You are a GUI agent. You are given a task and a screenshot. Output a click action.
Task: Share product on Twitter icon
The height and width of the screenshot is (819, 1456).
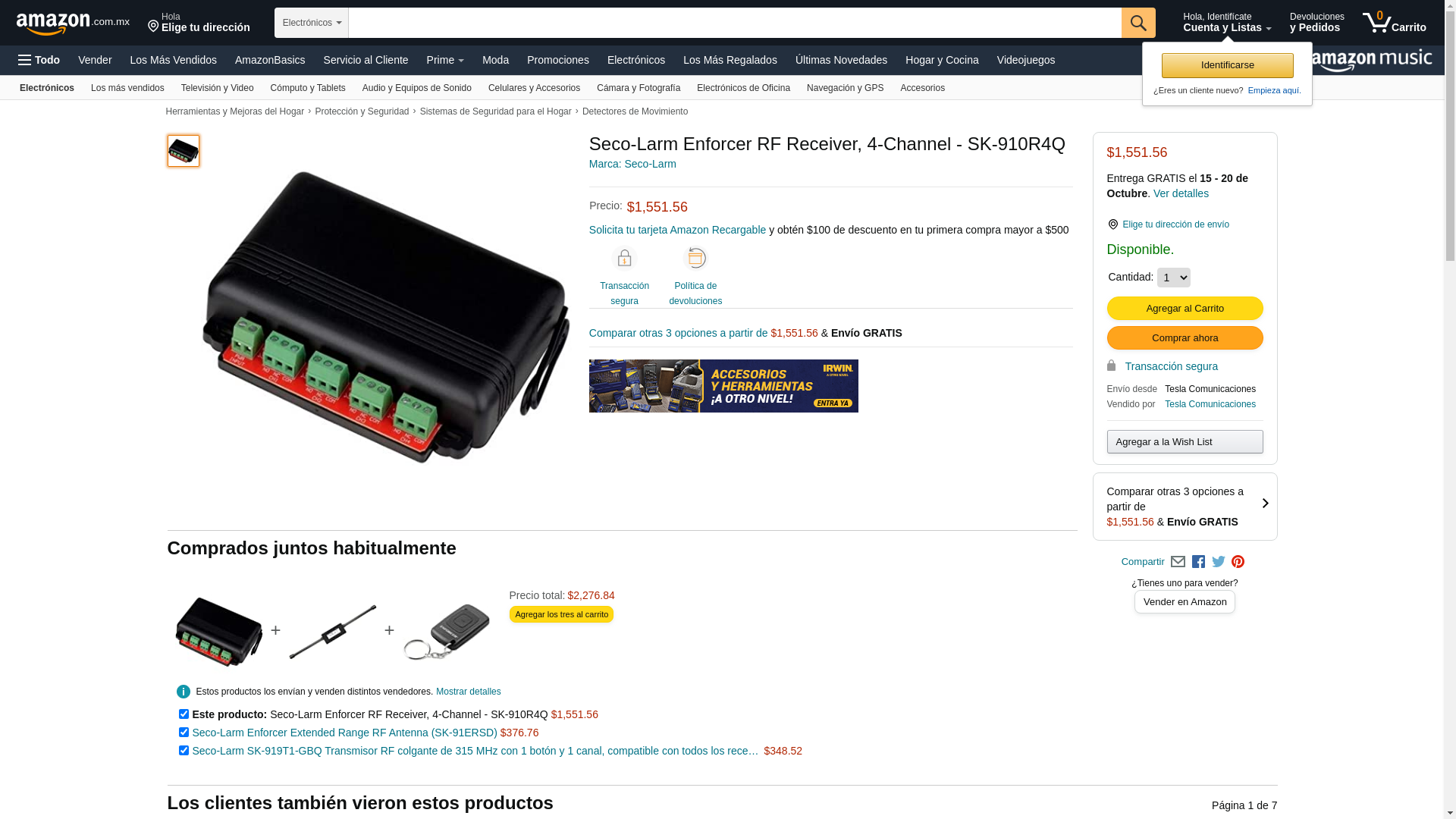click(x=1218, y=562)
